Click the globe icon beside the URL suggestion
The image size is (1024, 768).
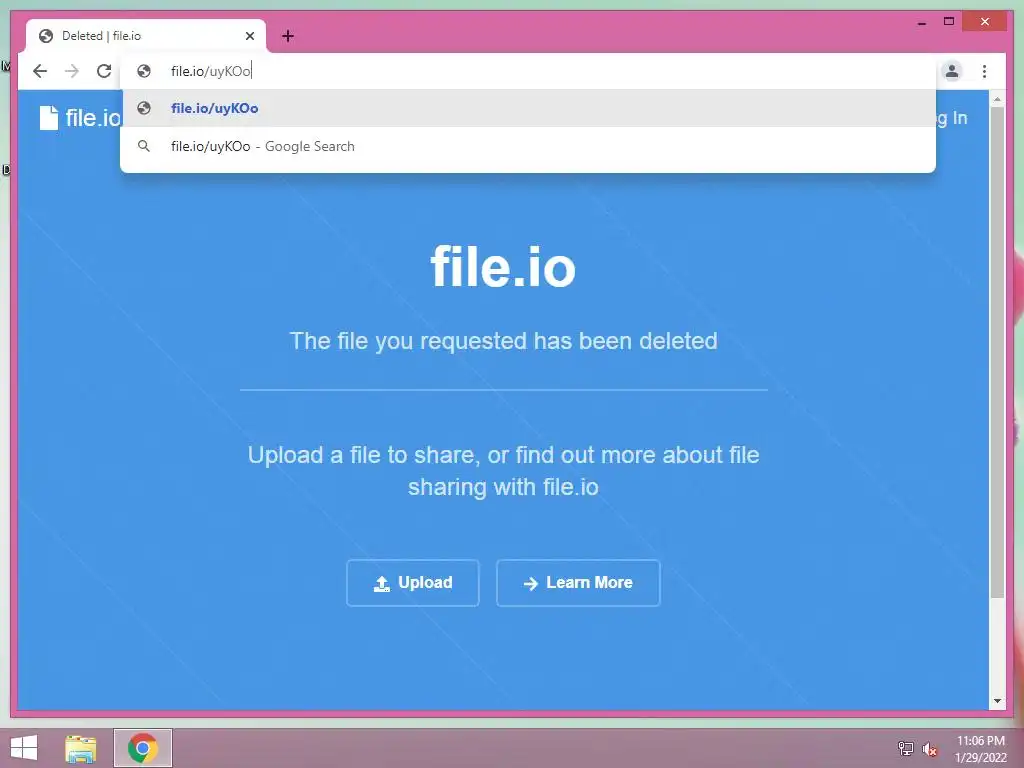(144, 108)
